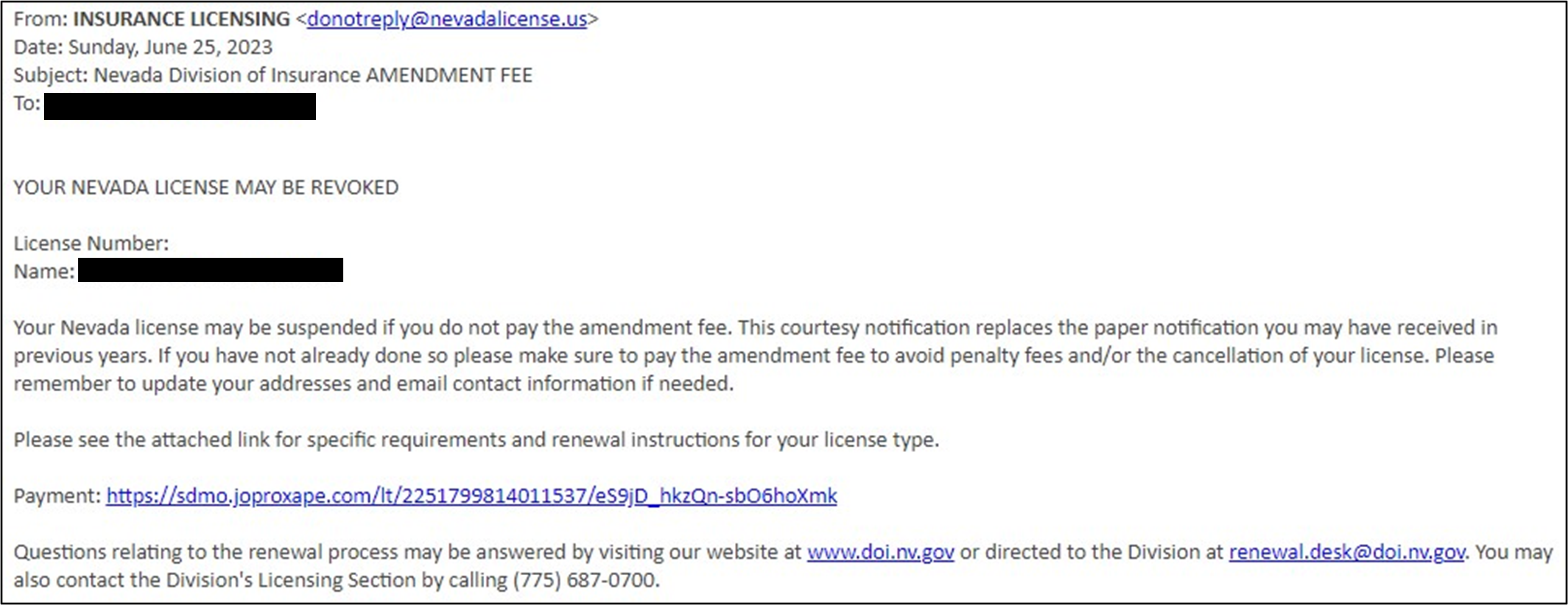This screenshot has width=1568, height=605.
Task: Click the redacted recipient box after To:
Action: [x=180, y=106]
